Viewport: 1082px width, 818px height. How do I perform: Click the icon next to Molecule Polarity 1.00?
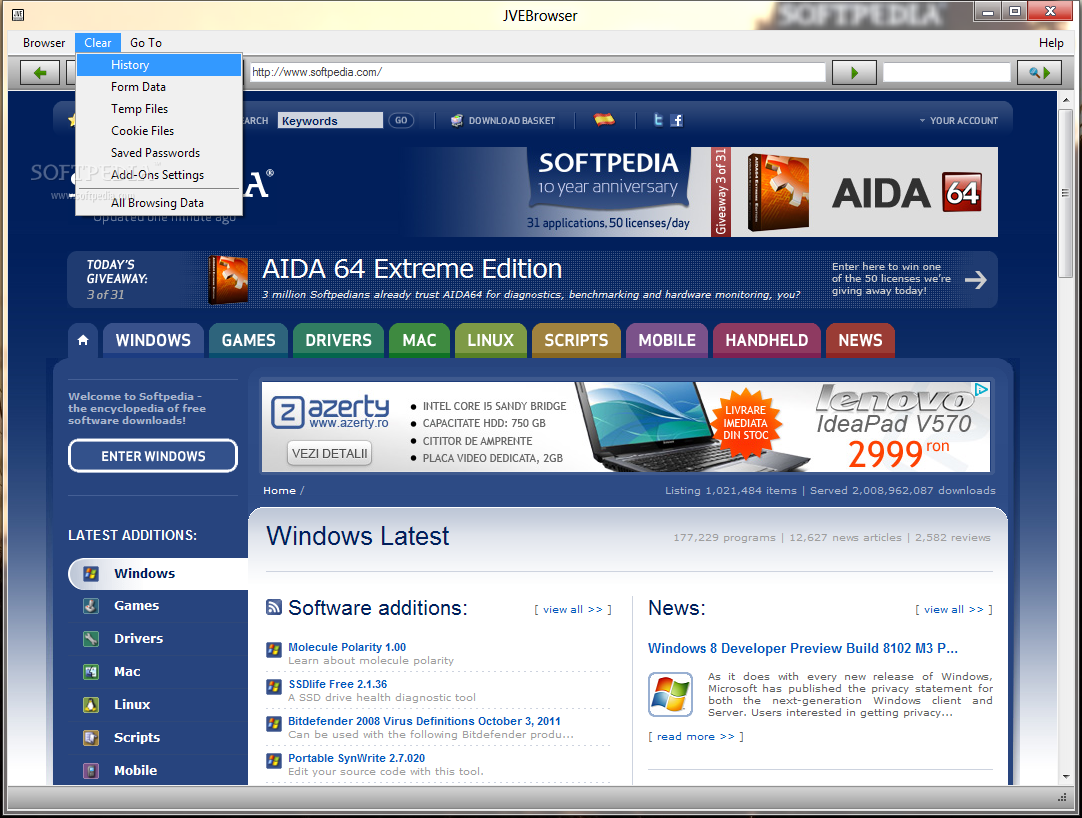pyautogui.click(x=274, y=650)
